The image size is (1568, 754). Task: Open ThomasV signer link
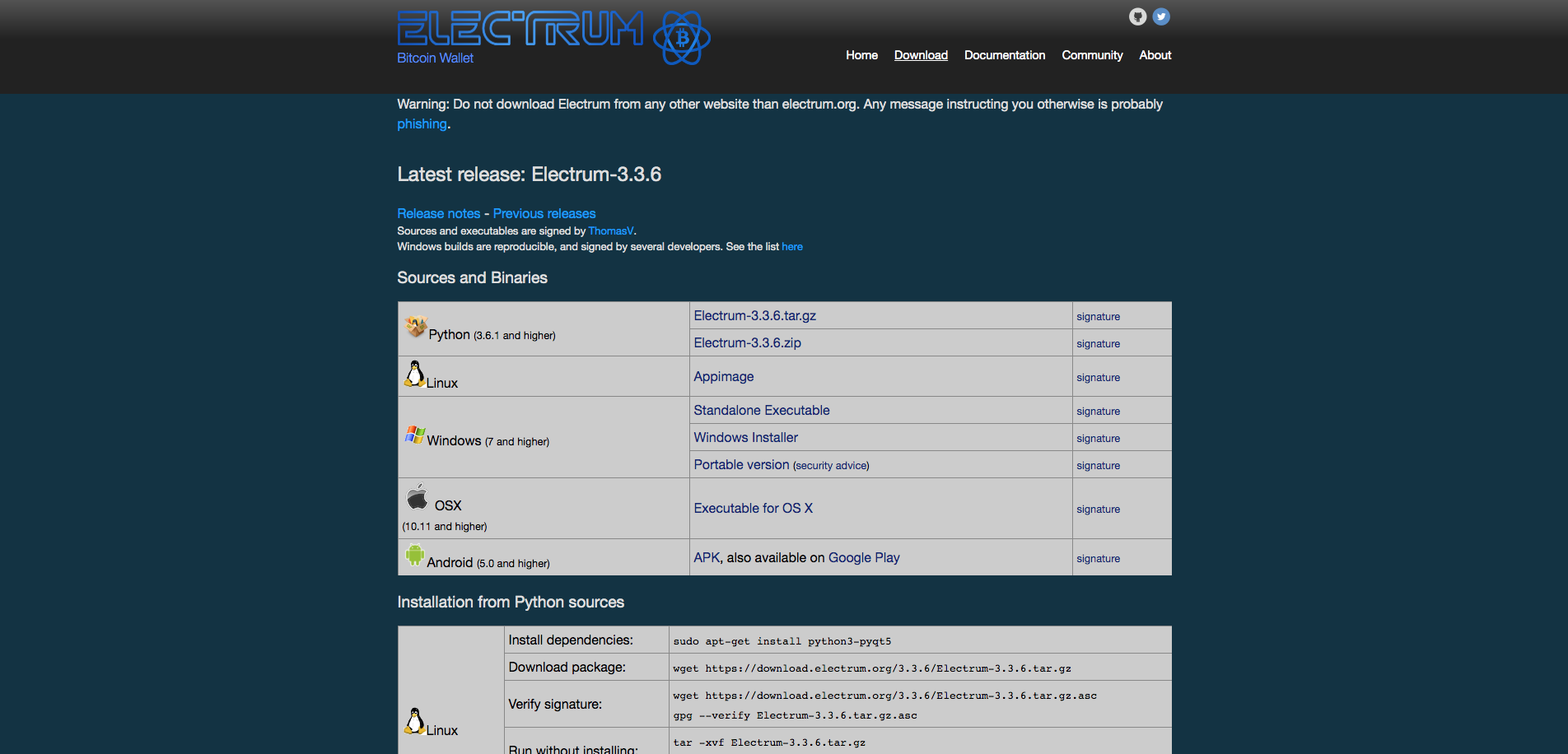(x=611, y=231)
